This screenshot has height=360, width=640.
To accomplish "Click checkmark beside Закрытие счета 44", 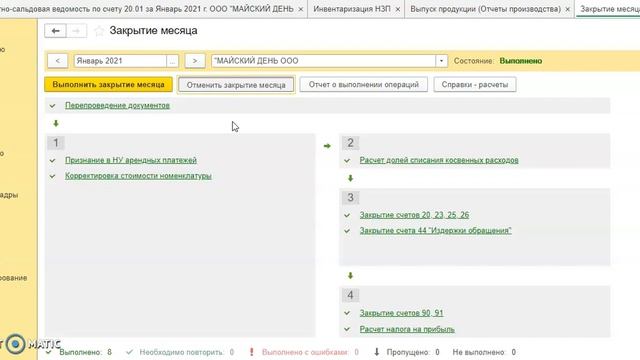I will (x=347, y=231).
